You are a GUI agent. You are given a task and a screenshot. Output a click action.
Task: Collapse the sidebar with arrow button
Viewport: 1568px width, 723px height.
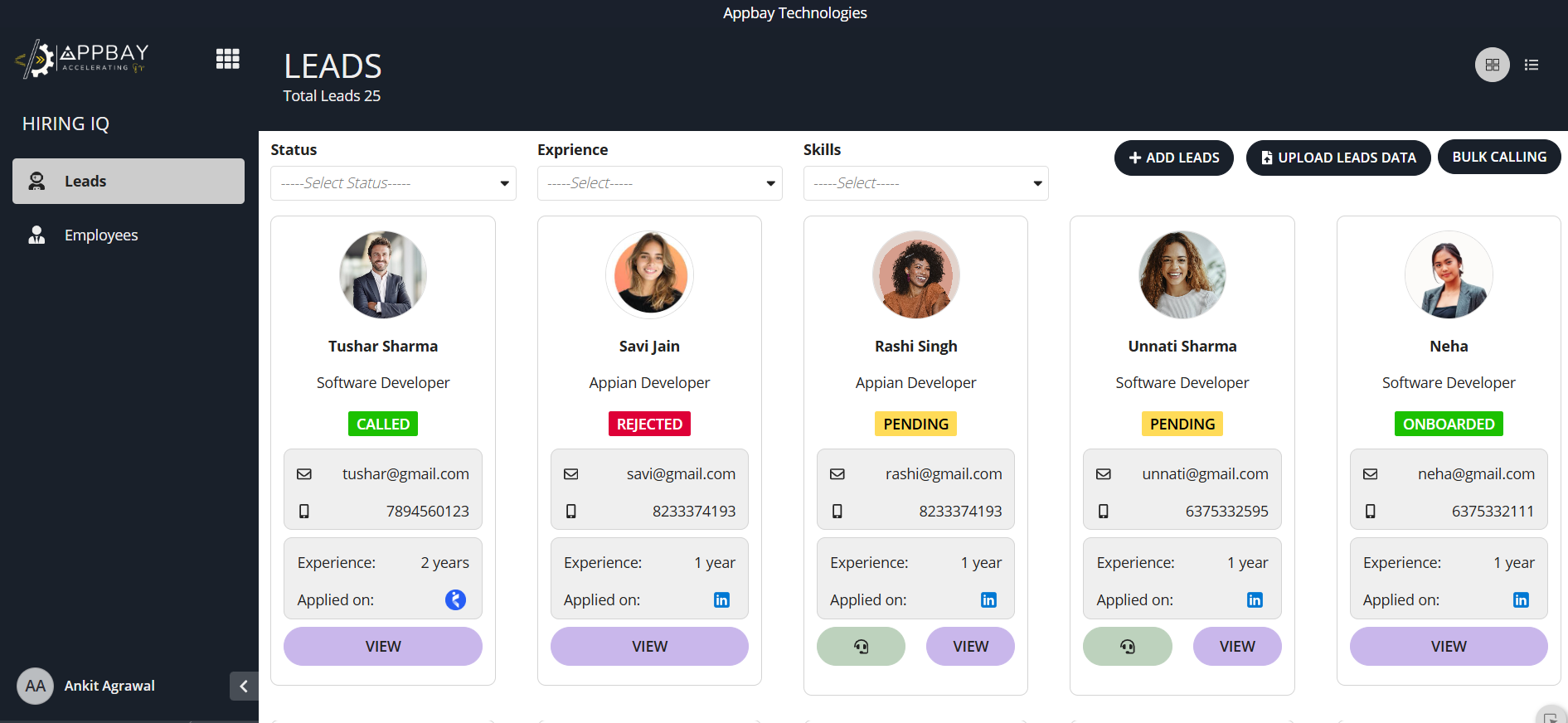click(244, 686)
